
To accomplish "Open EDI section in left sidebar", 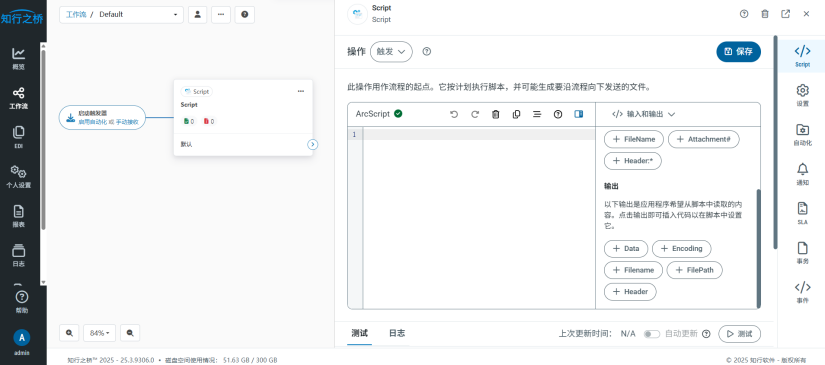I will (x=18, y=137).
